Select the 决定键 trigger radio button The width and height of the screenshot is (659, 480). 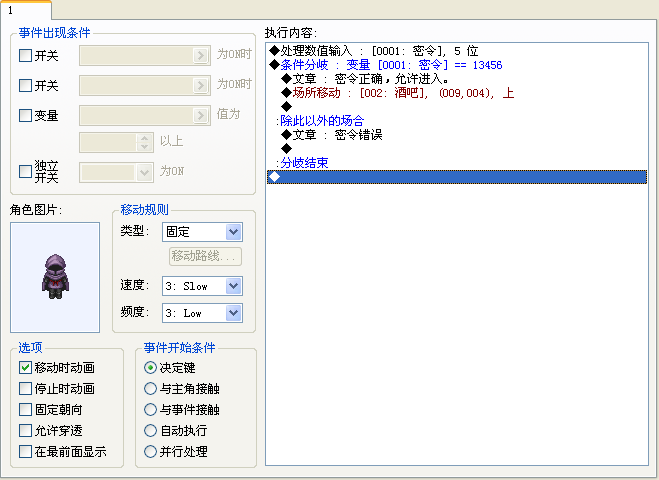tap(150, 368)
